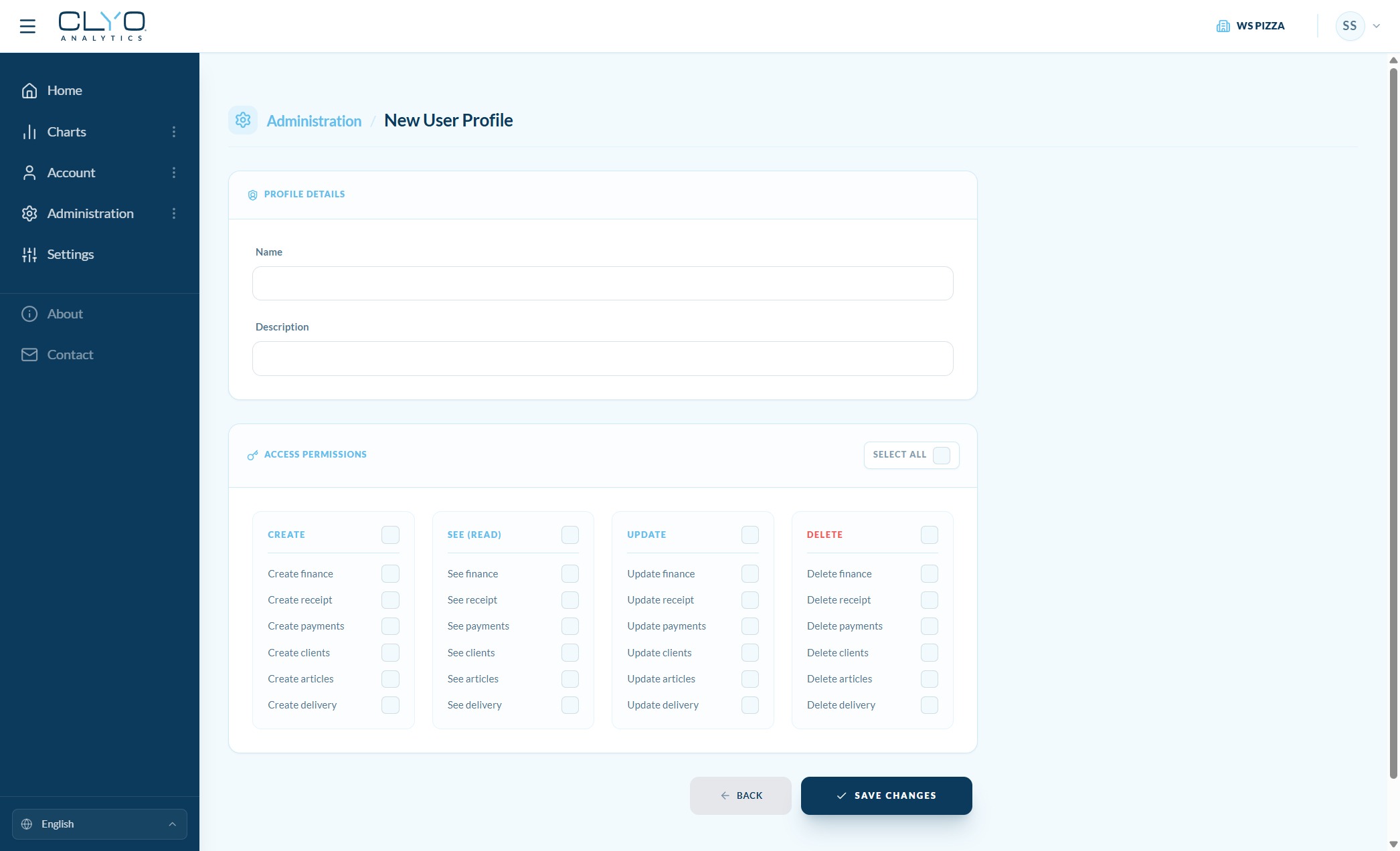The width and height of the screenshot is (1400, 851).
Task: Open the Charts submenu three-dot expander
Action: click(174, 132)
